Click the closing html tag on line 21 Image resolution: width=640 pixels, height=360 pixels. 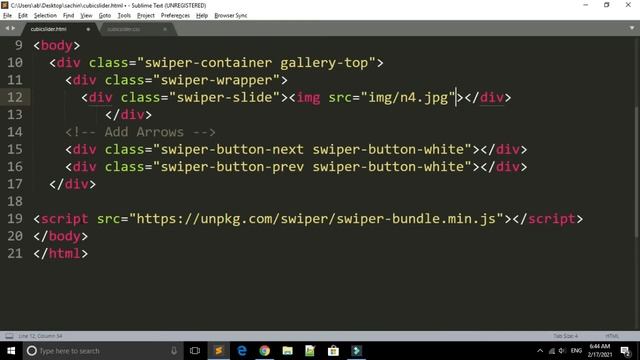click(x=60, y=253)
